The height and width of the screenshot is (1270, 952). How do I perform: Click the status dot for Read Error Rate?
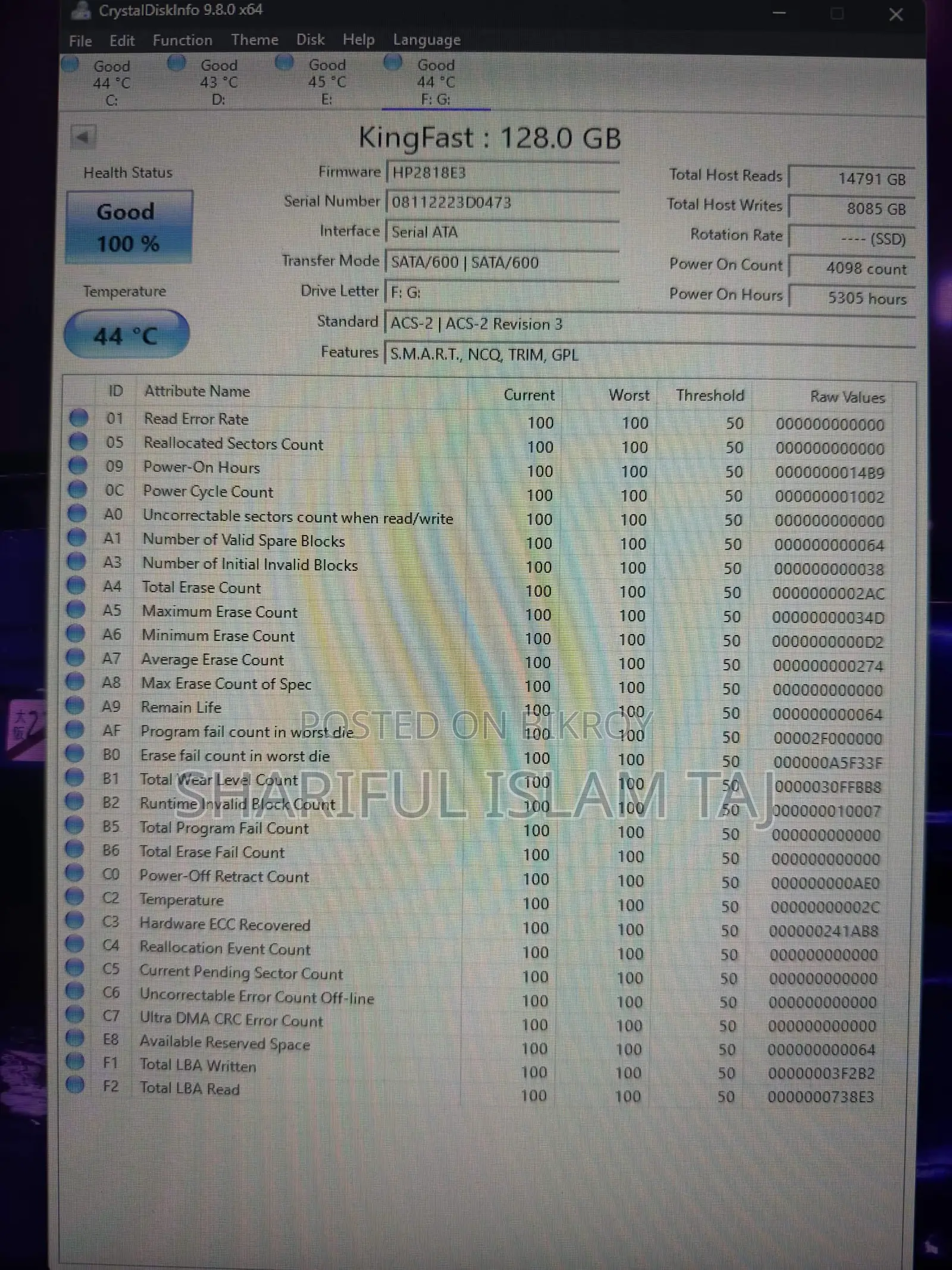(x=79, y=418)
